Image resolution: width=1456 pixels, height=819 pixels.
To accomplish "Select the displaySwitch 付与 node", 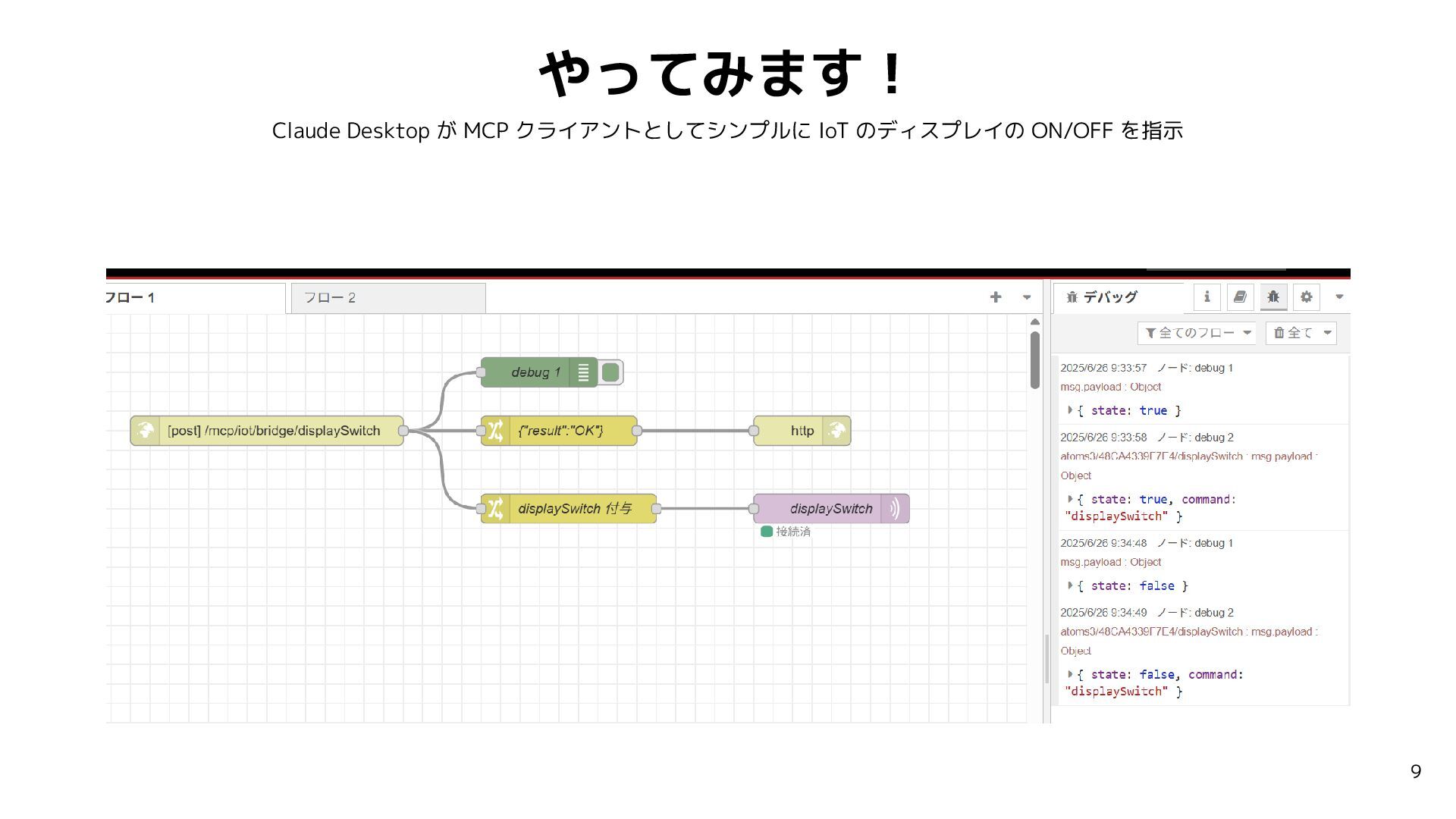I will click(569, 509).
